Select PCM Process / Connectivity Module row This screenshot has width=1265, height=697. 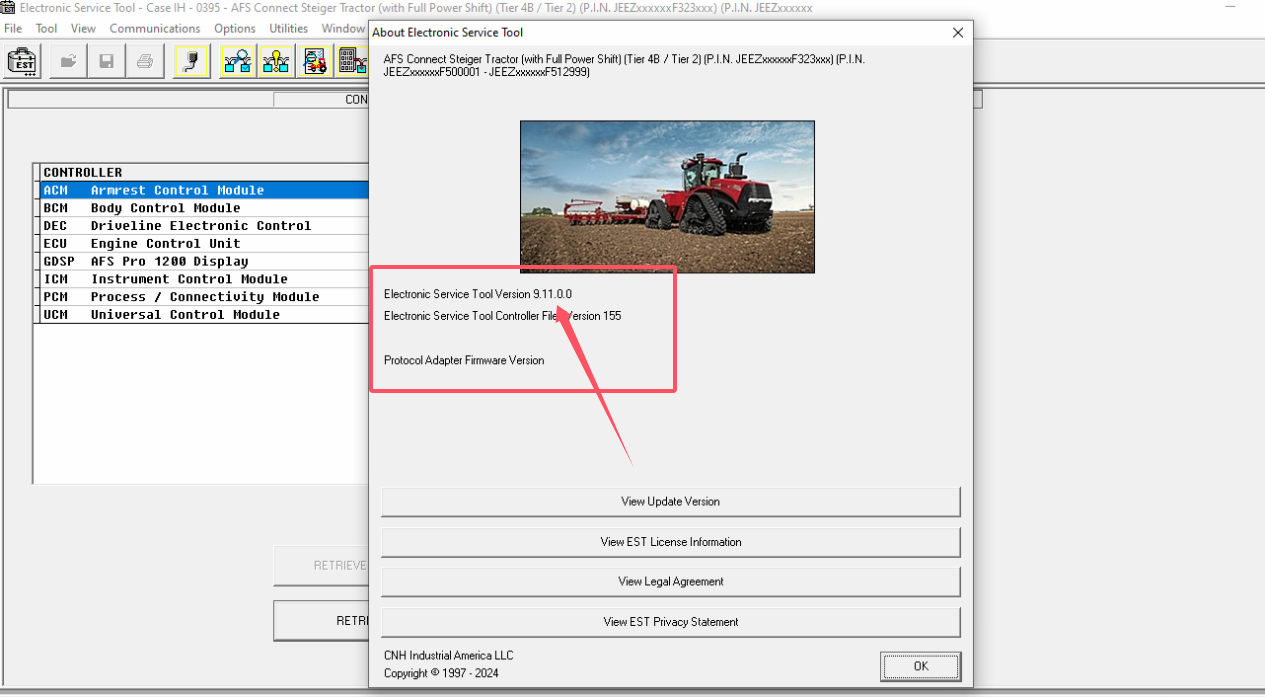point(204,297)
